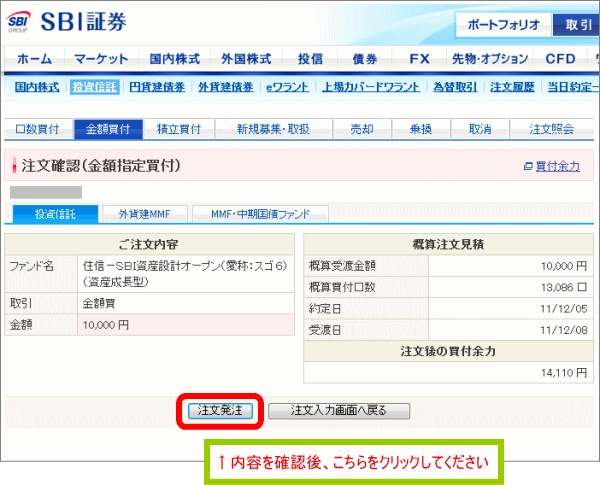Switch to the 売却 tab
Screen dimensions: 600x485
[362, 129]
